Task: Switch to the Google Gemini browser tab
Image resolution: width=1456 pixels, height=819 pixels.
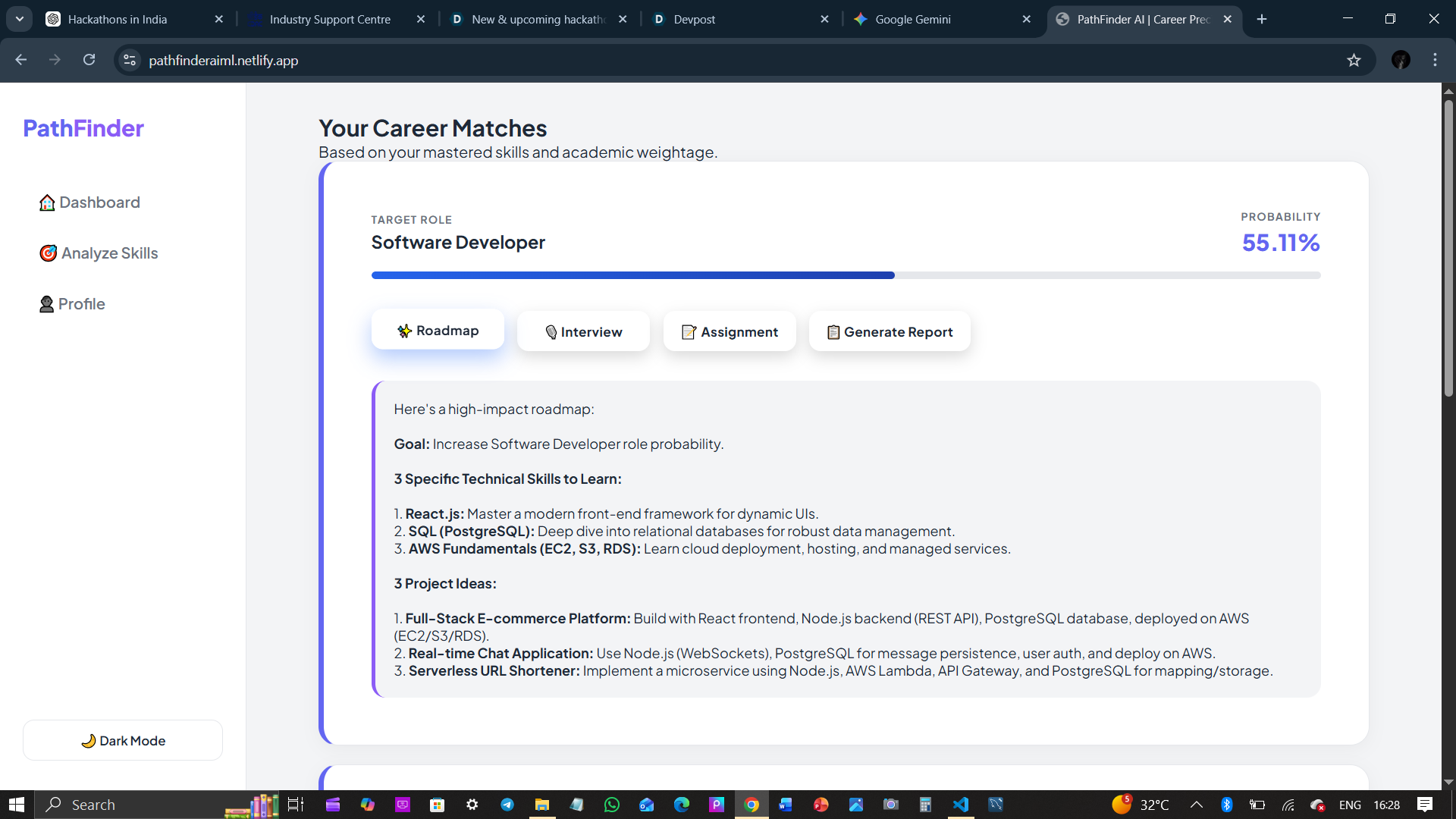Action: click(x=912, y=19)
